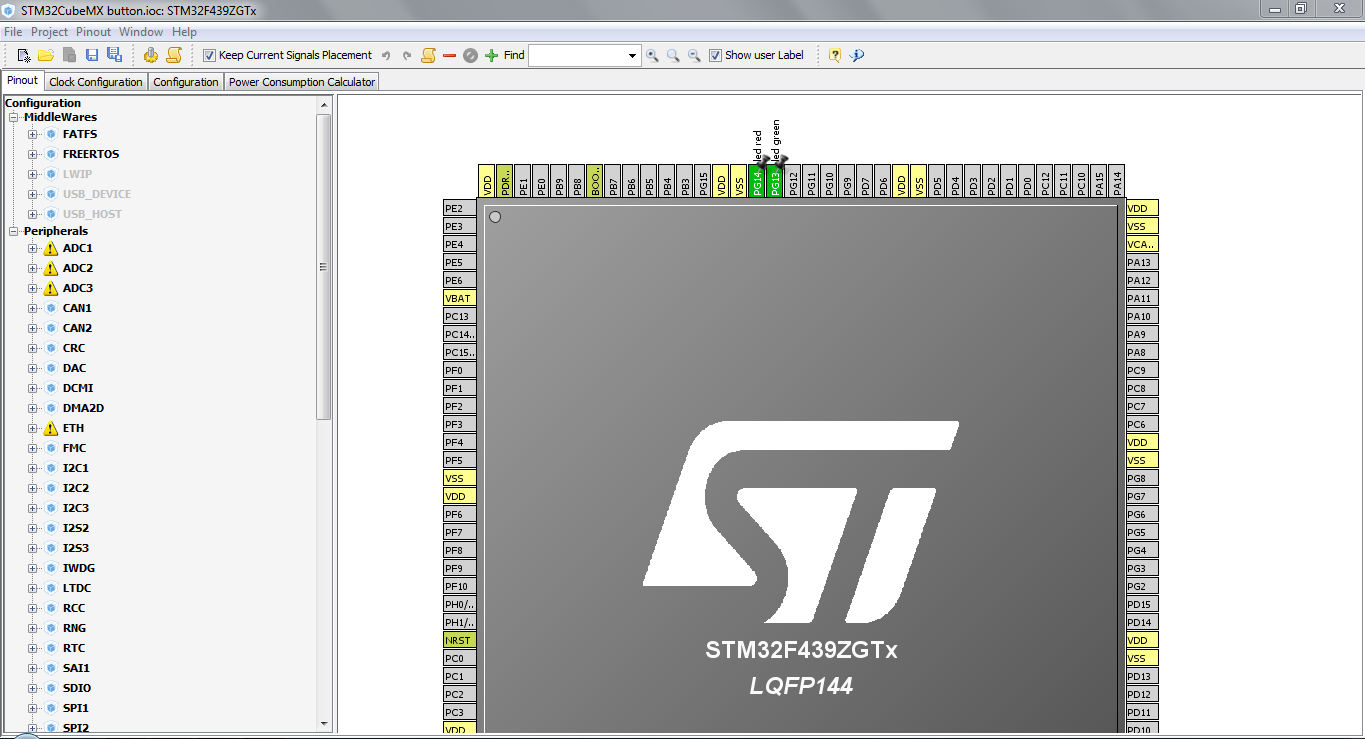
Task: Switch to the Clock Configuration tab
Action: pyautogui.click(x=96, y=82)
